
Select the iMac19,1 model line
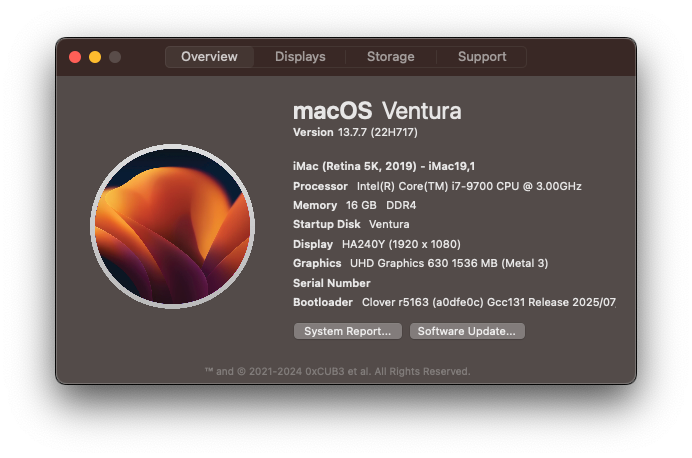tap(384, 166)
